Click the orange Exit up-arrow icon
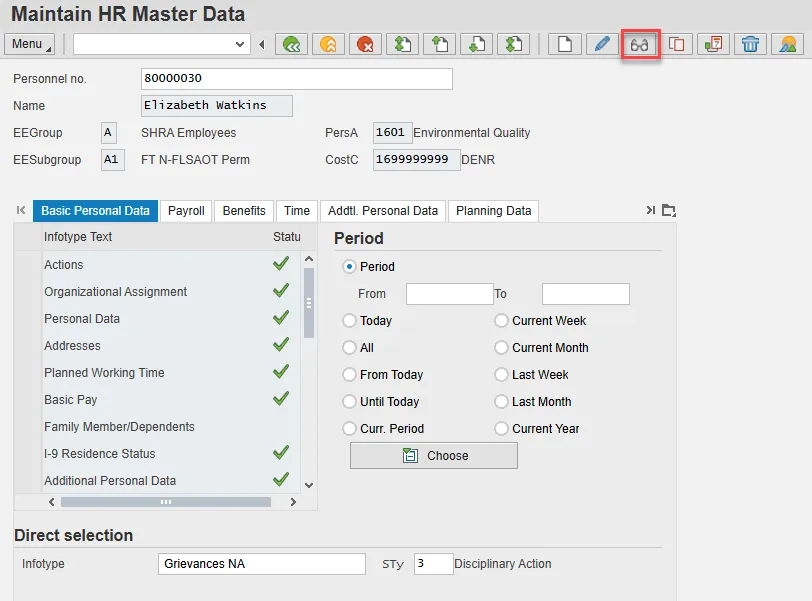The height and width of the screenshot is (601, 812). click(327, 44)
